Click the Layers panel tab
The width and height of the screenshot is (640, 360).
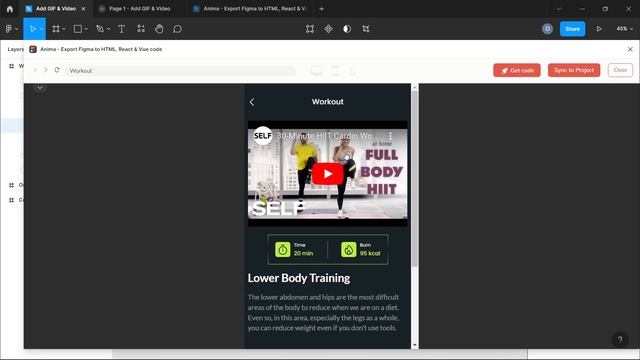click(x=15, y=49)
